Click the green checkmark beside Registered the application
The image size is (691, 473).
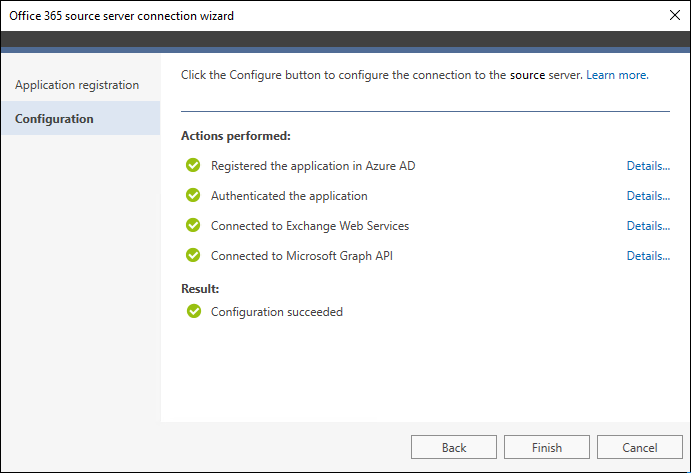pos(193,165)
